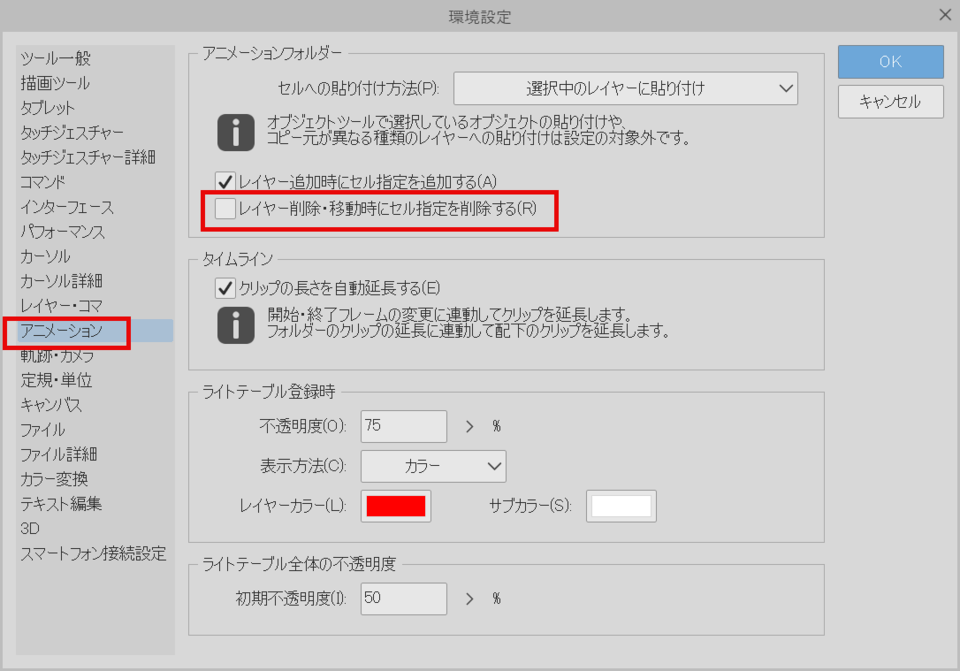Open the red レイヤーカラー color swatch
960x671 pixels.
pyautogui.click(x=395, y=506)
